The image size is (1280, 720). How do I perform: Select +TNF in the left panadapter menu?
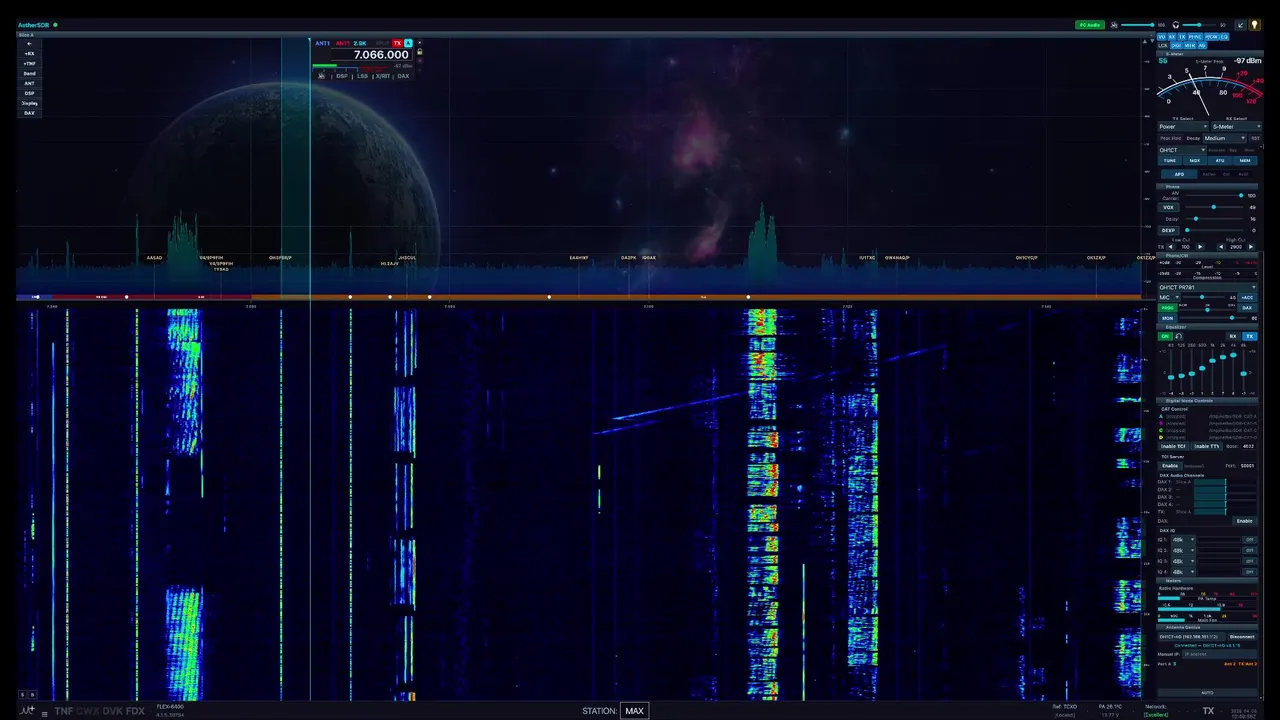point(29,64)
